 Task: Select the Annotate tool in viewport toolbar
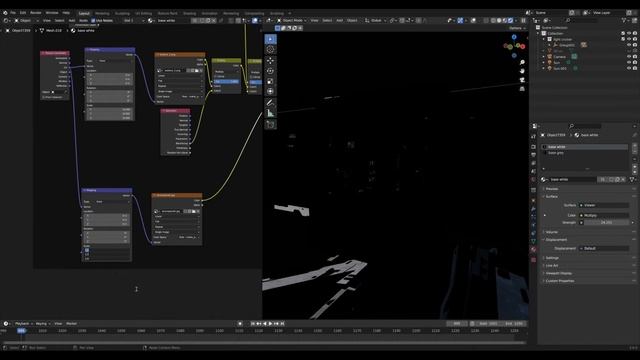point(270,103)
